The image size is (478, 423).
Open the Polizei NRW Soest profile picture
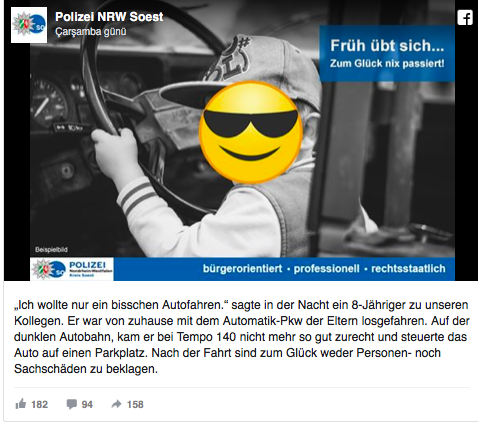29,25
